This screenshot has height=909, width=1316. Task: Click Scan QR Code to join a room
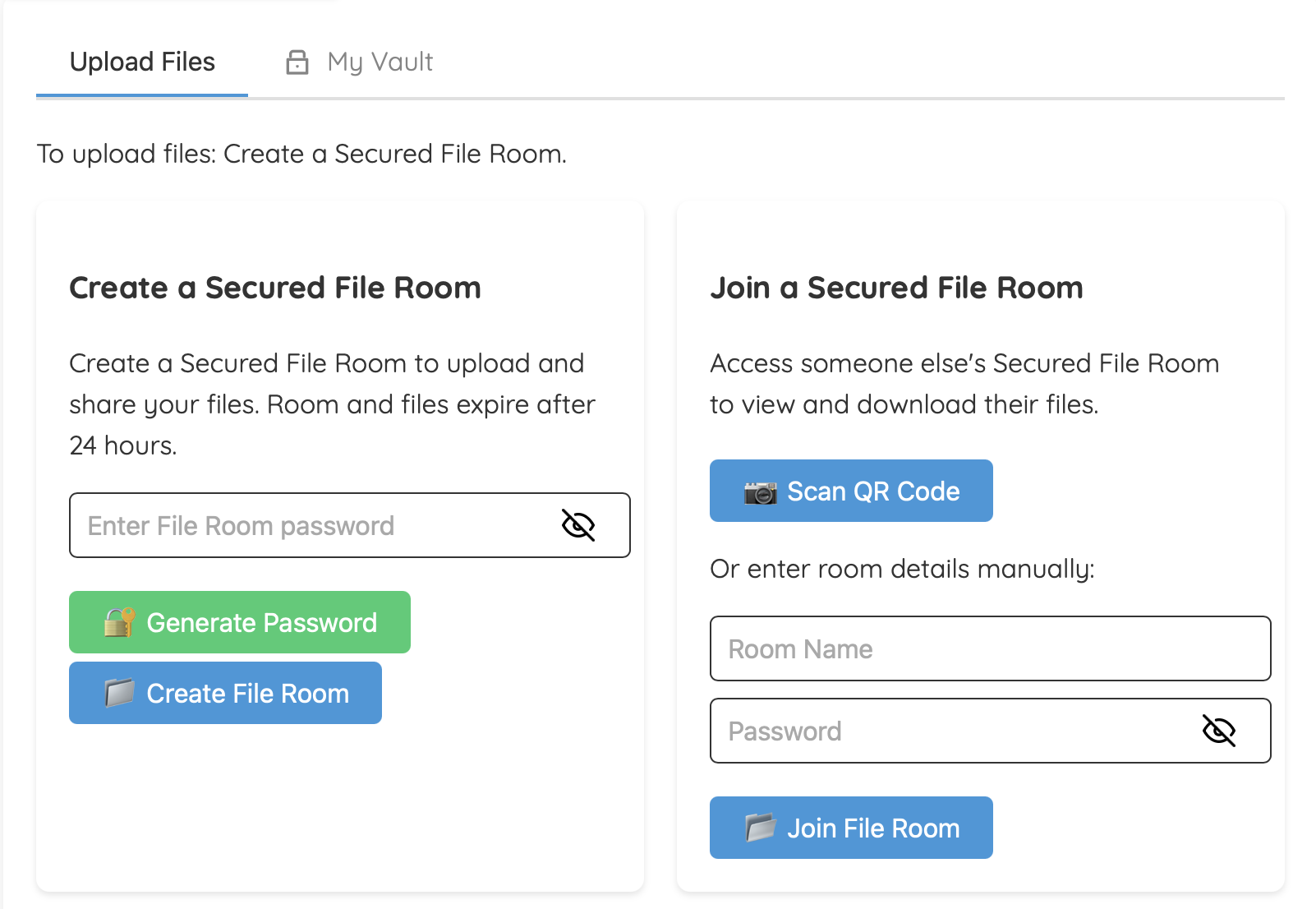tap(851, 491)
